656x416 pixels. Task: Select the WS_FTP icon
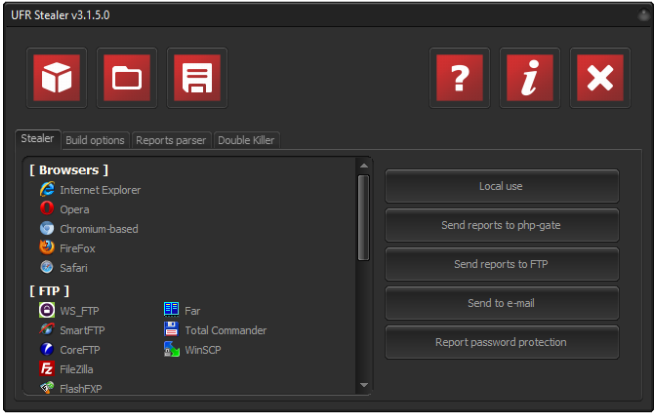[x=47, y=310]
